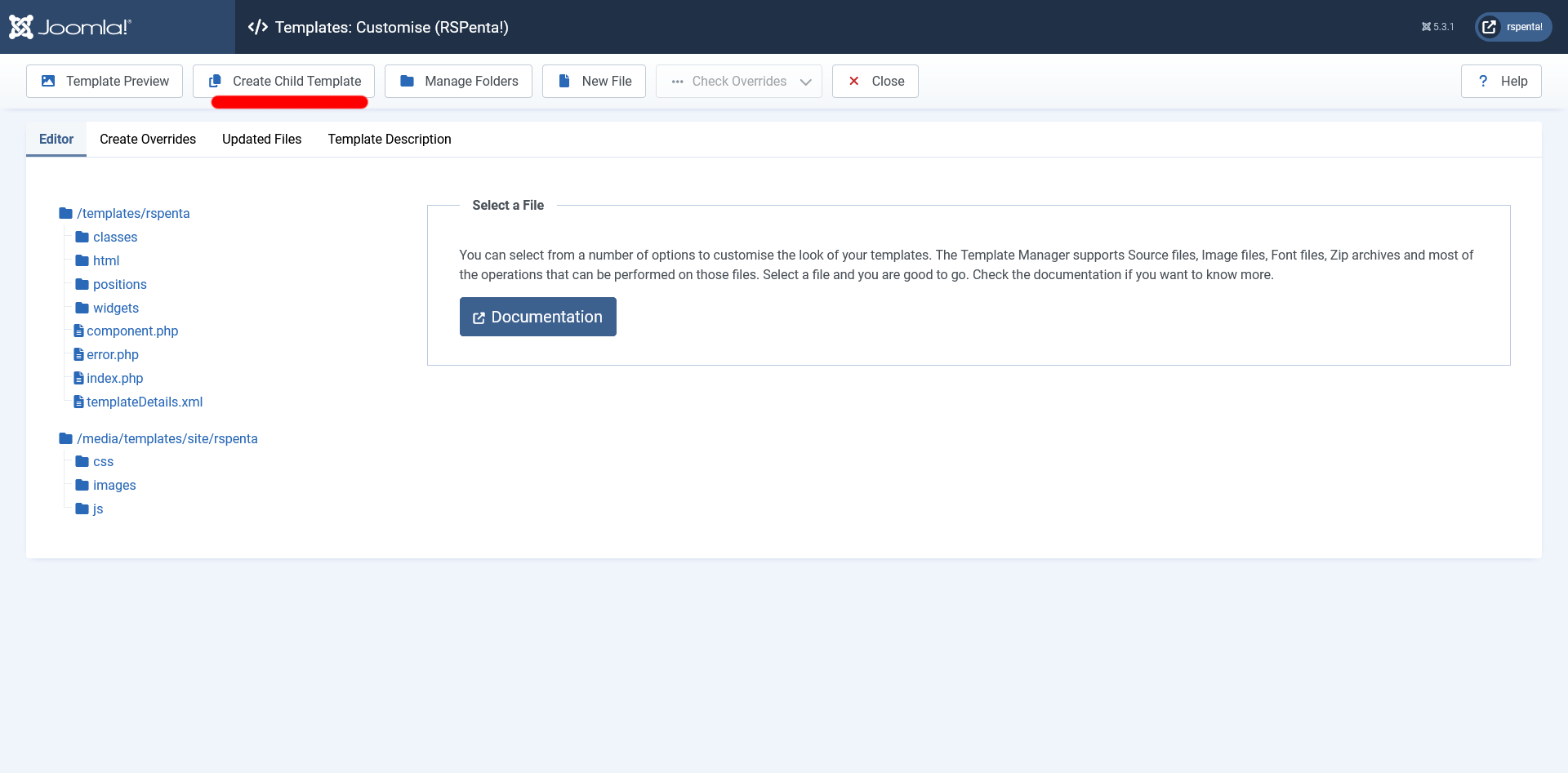This screenshot has height=773, width=1568.
Task: Click the New File document icon
Action: (564, 81)
